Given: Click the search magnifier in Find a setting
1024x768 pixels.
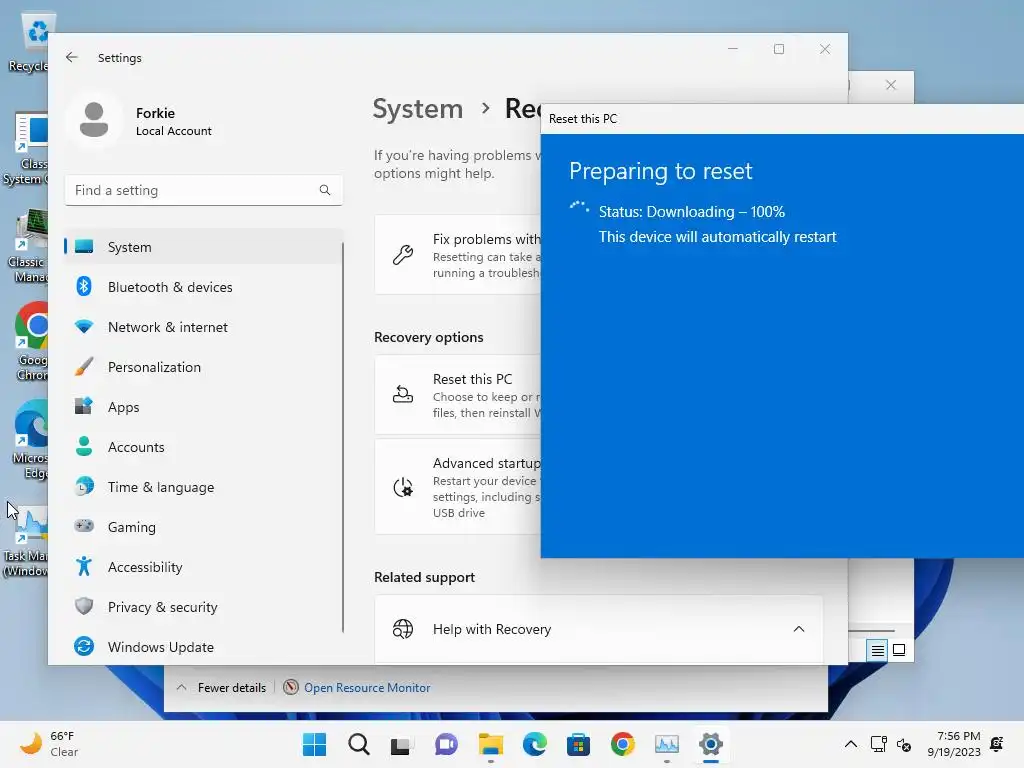Looking at the screenshot, I should click(325, 190).
